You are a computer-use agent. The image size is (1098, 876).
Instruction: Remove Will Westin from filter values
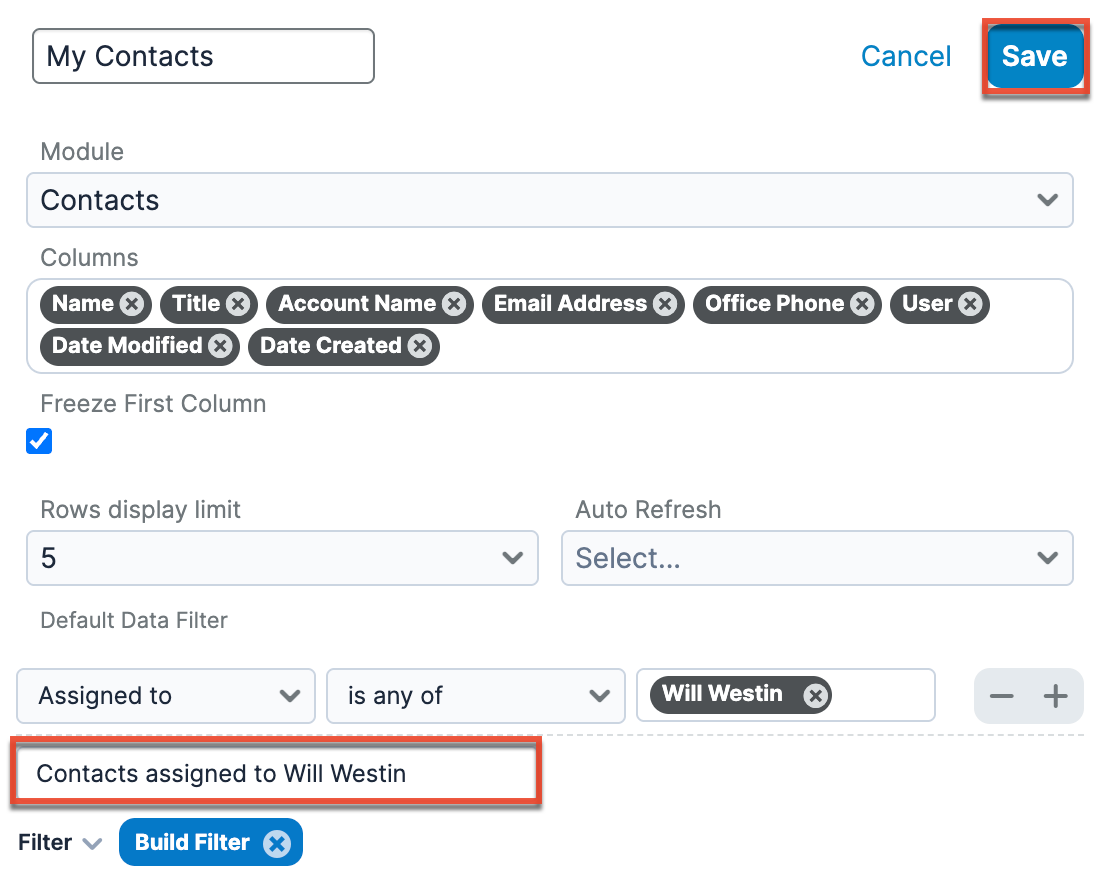(816, 695)
